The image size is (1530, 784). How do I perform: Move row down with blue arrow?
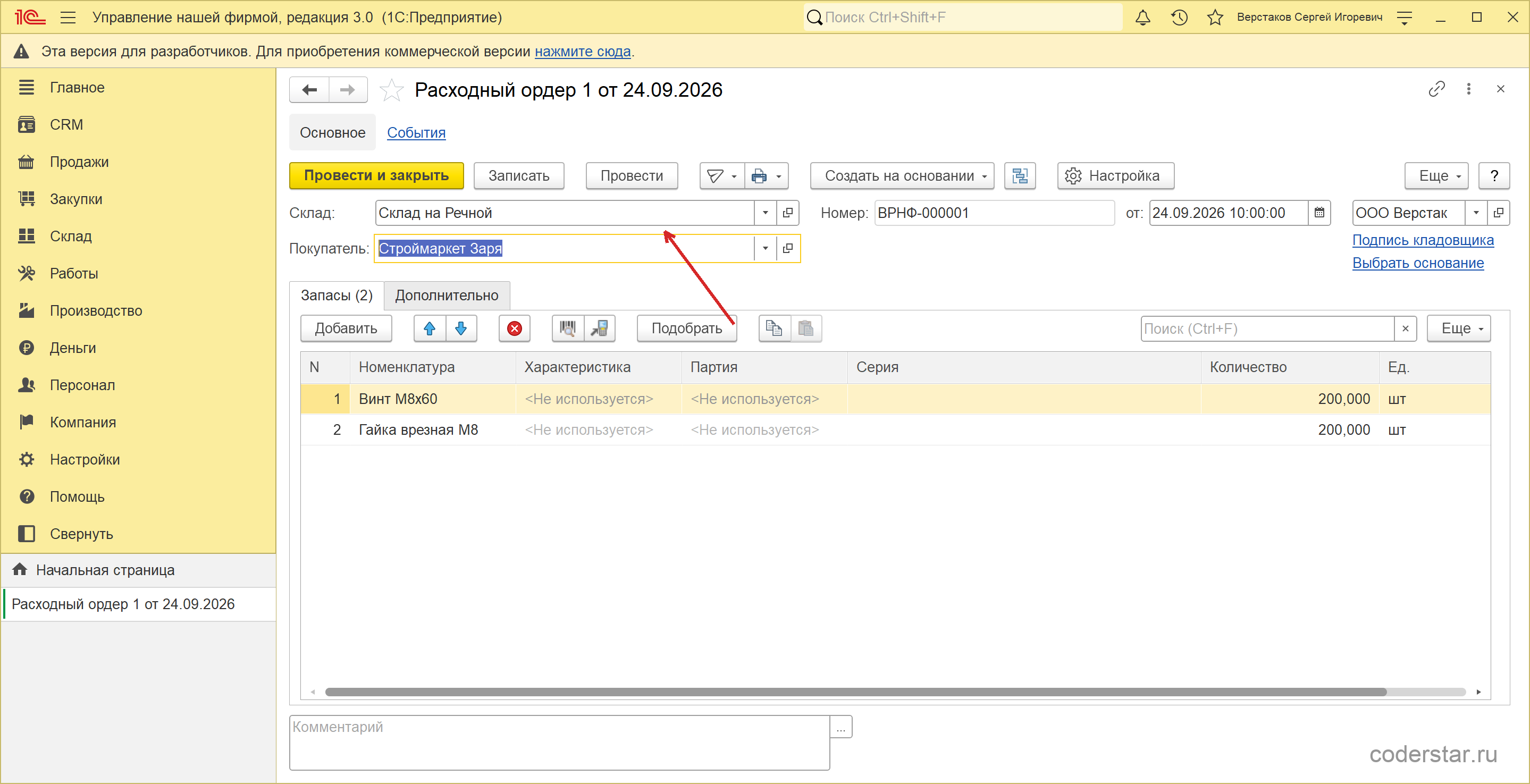pos(461,328)
